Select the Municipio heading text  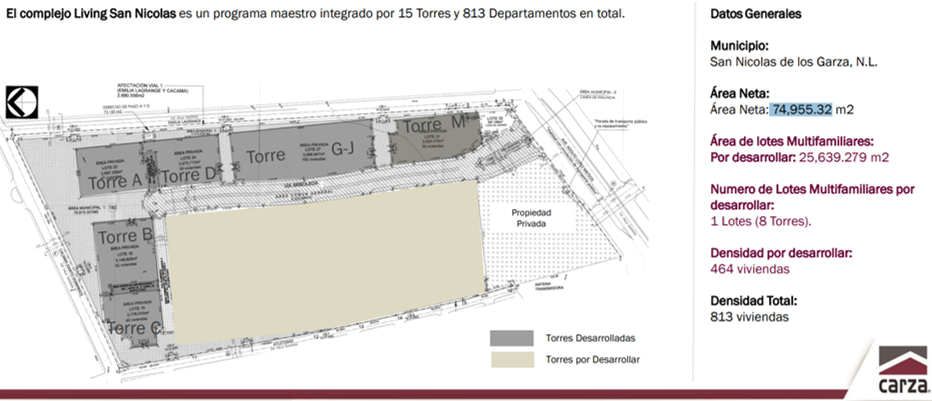pos(739,46)
